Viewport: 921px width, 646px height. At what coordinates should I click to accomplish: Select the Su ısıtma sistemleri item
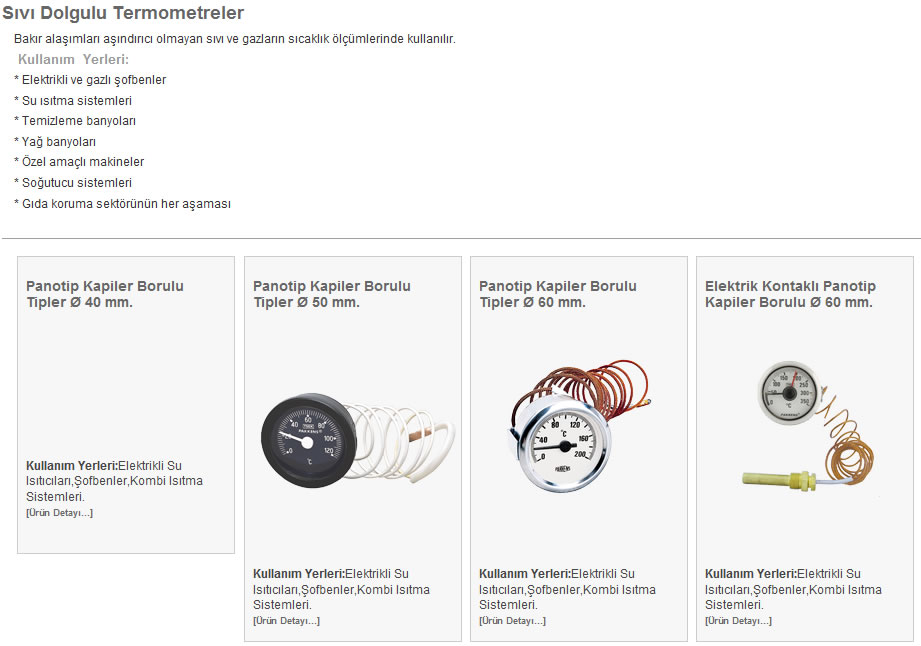tap(73, 100)
